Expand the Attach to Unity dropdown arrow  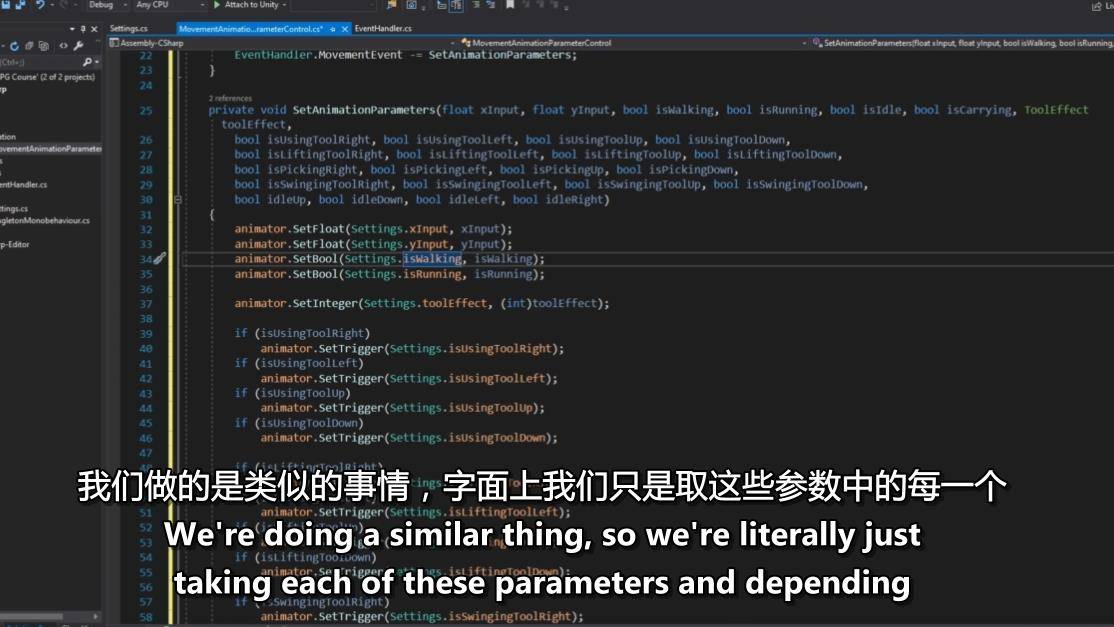pos(285,5)
